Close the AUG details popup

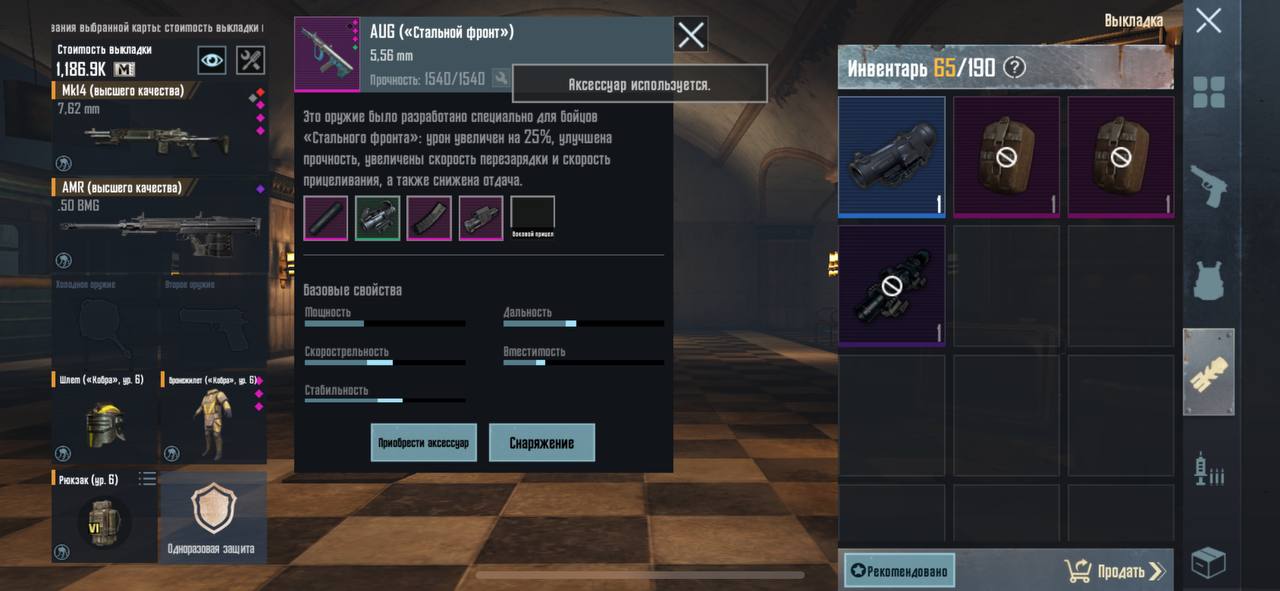(x=691, y=36)
